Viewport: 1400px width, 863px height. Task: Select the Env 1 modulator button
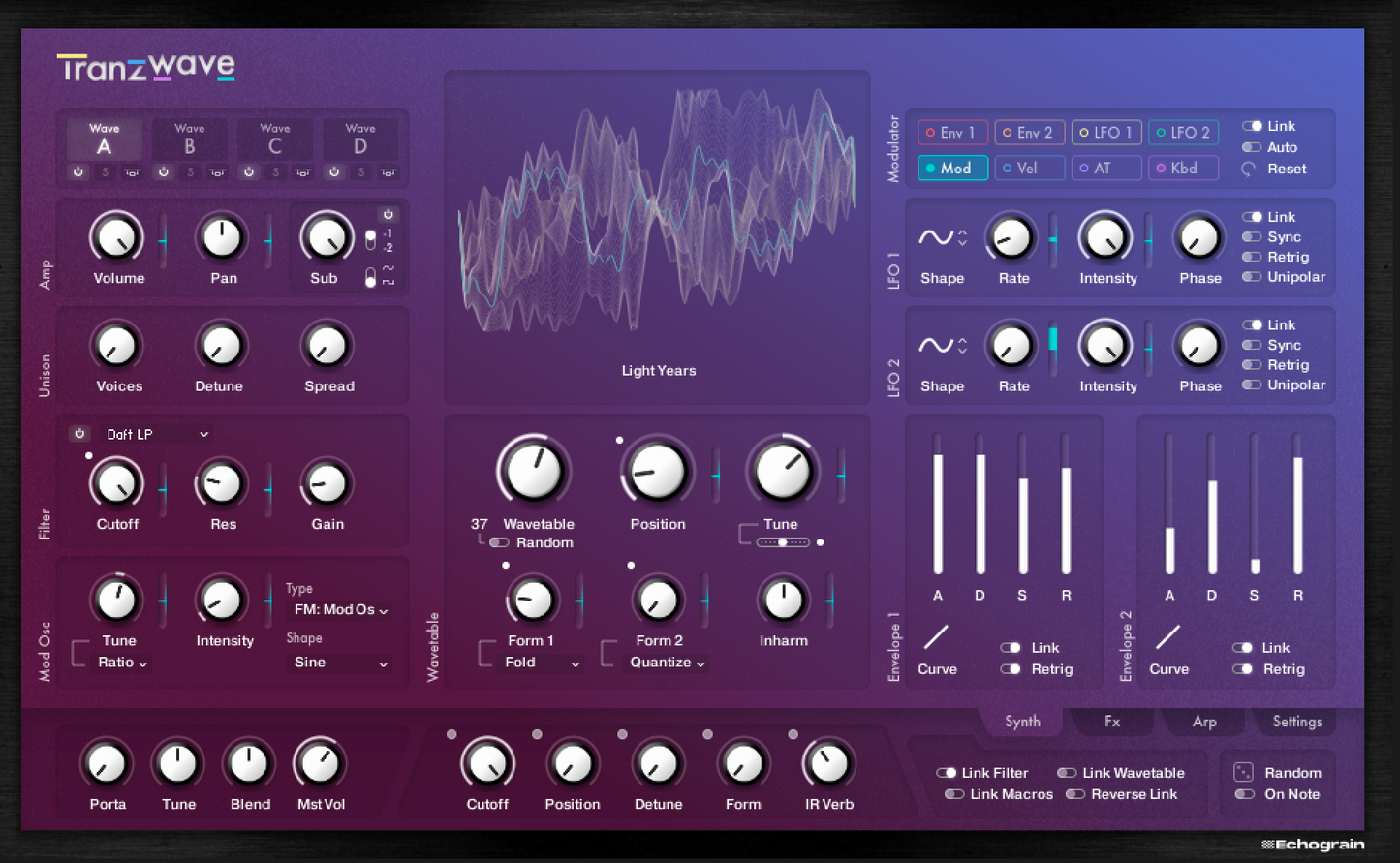point(951,133)
